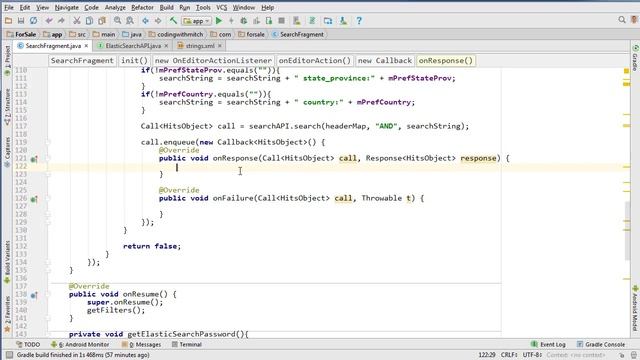Open file with the folder toolbar icon

pyautogui.click(x=8, y=20)
